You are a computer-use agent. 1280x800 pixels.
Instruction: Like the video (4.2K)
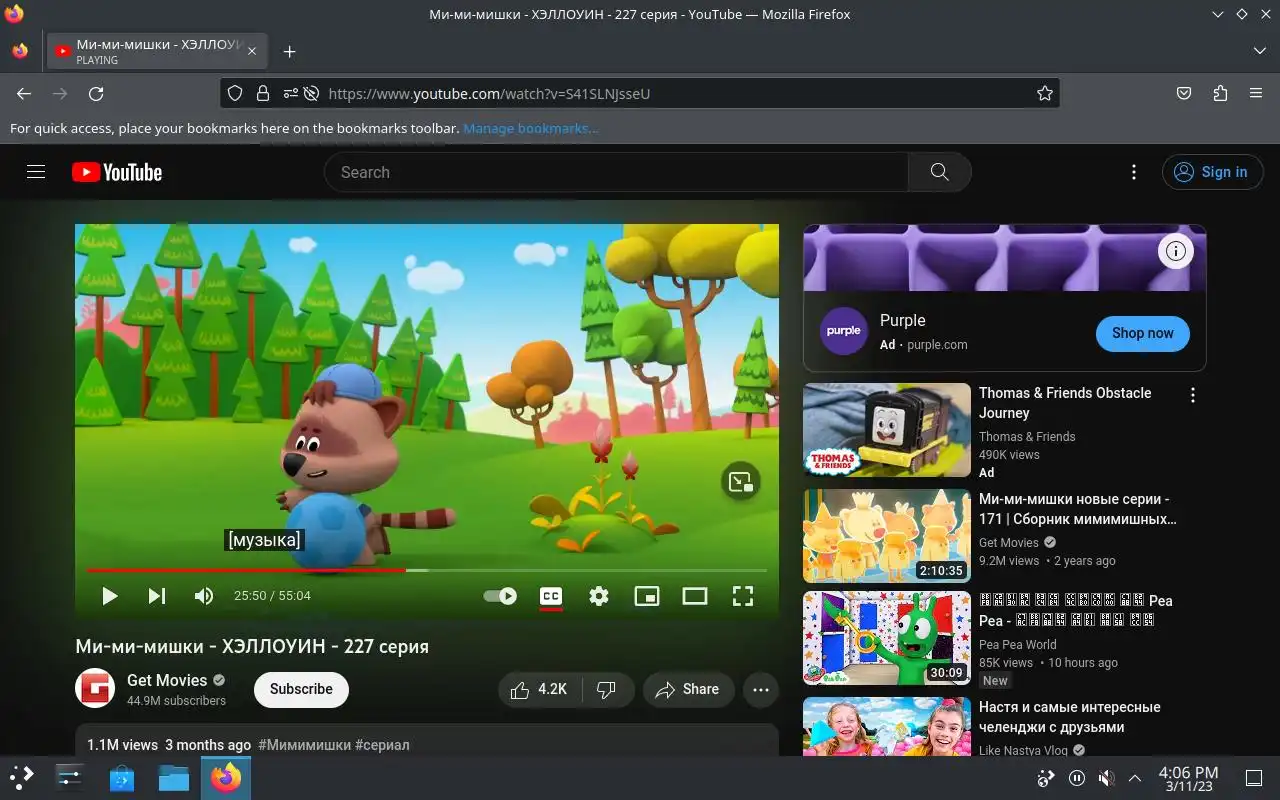pyautogui.click(x=539, y=689)
